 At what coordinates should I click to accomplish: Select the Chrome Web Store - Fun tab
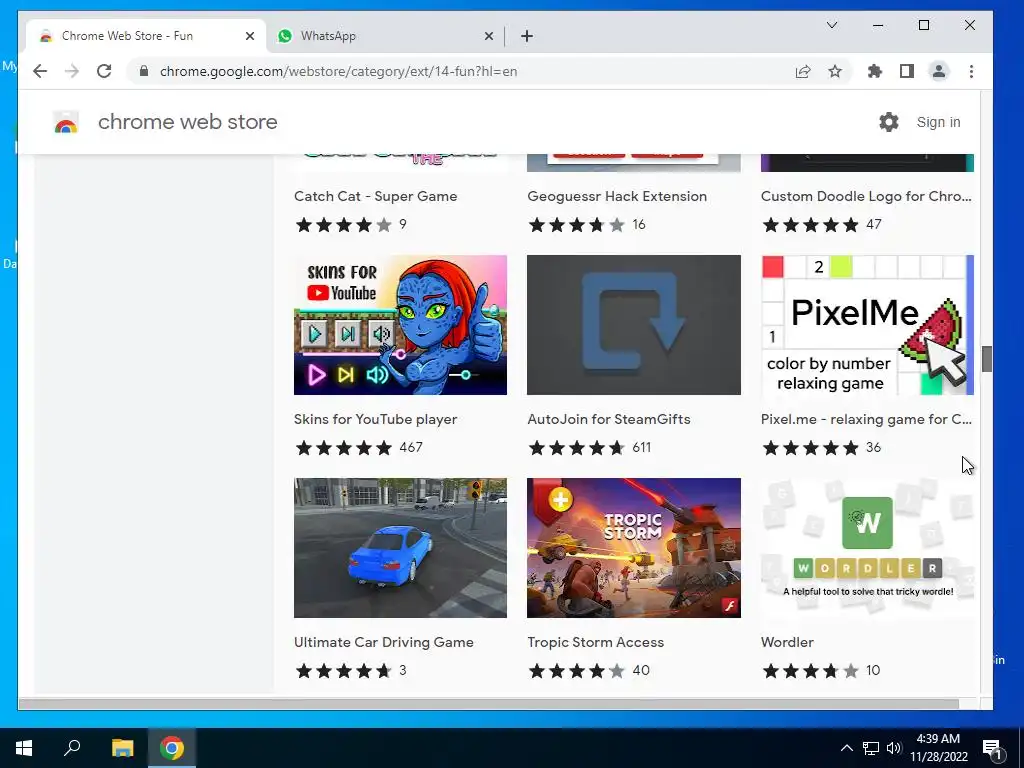tap(146, 36)
